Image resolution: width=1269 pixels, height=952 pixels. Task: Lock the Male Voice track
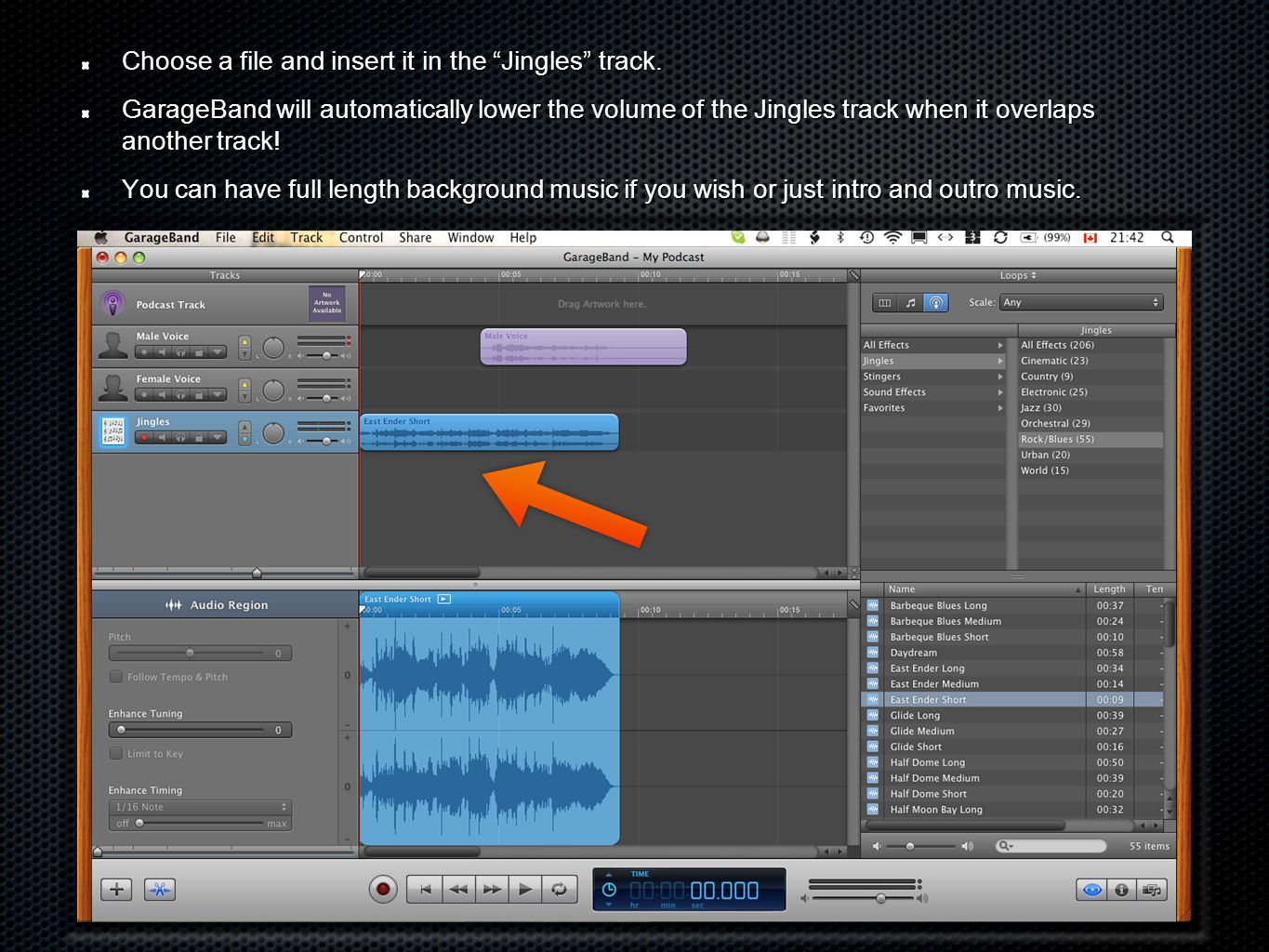198,351
